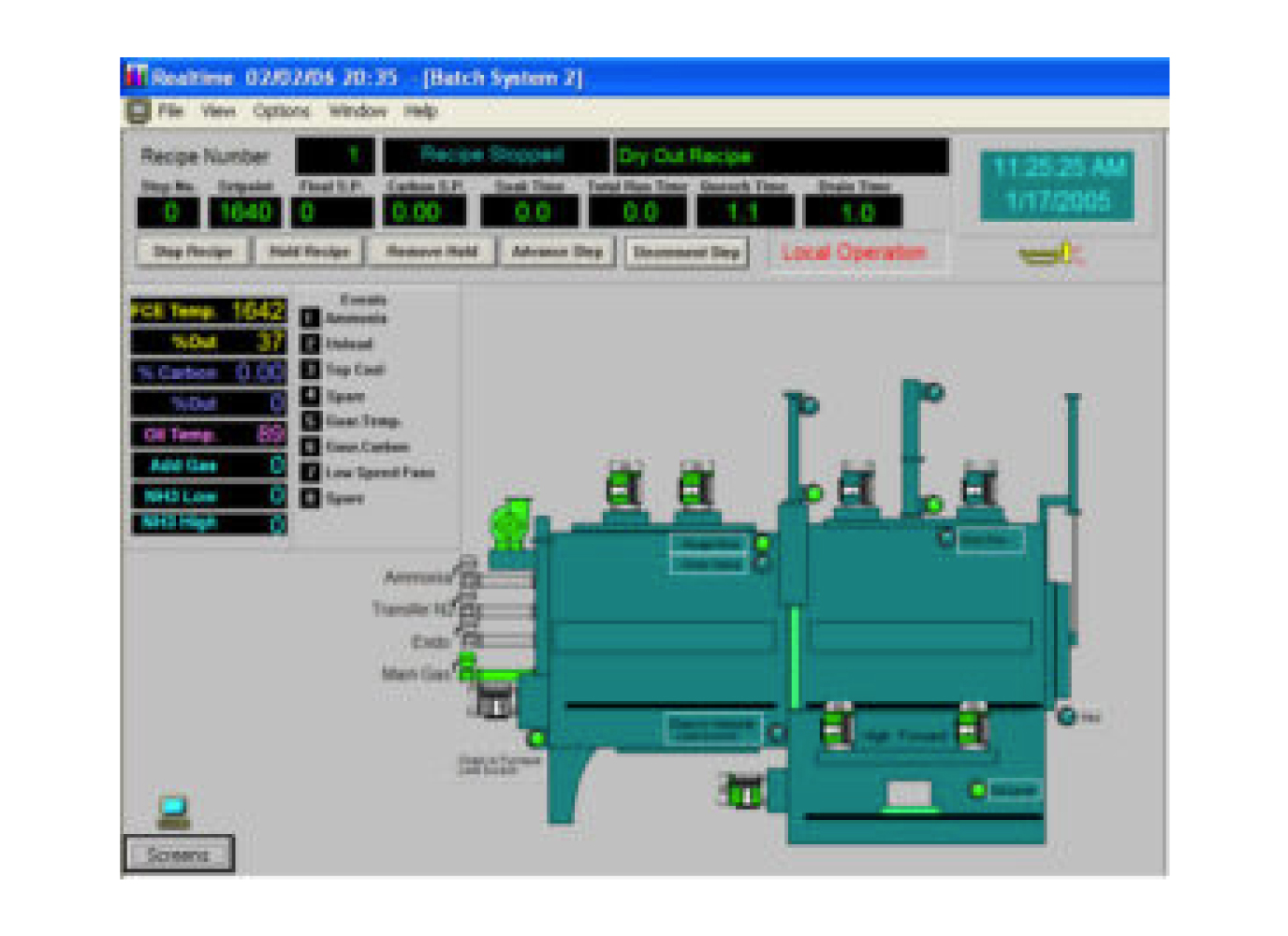Click the Transfer N2 valve icon
This screenshot has height=936, width=1288.
(x=470, y=608)
